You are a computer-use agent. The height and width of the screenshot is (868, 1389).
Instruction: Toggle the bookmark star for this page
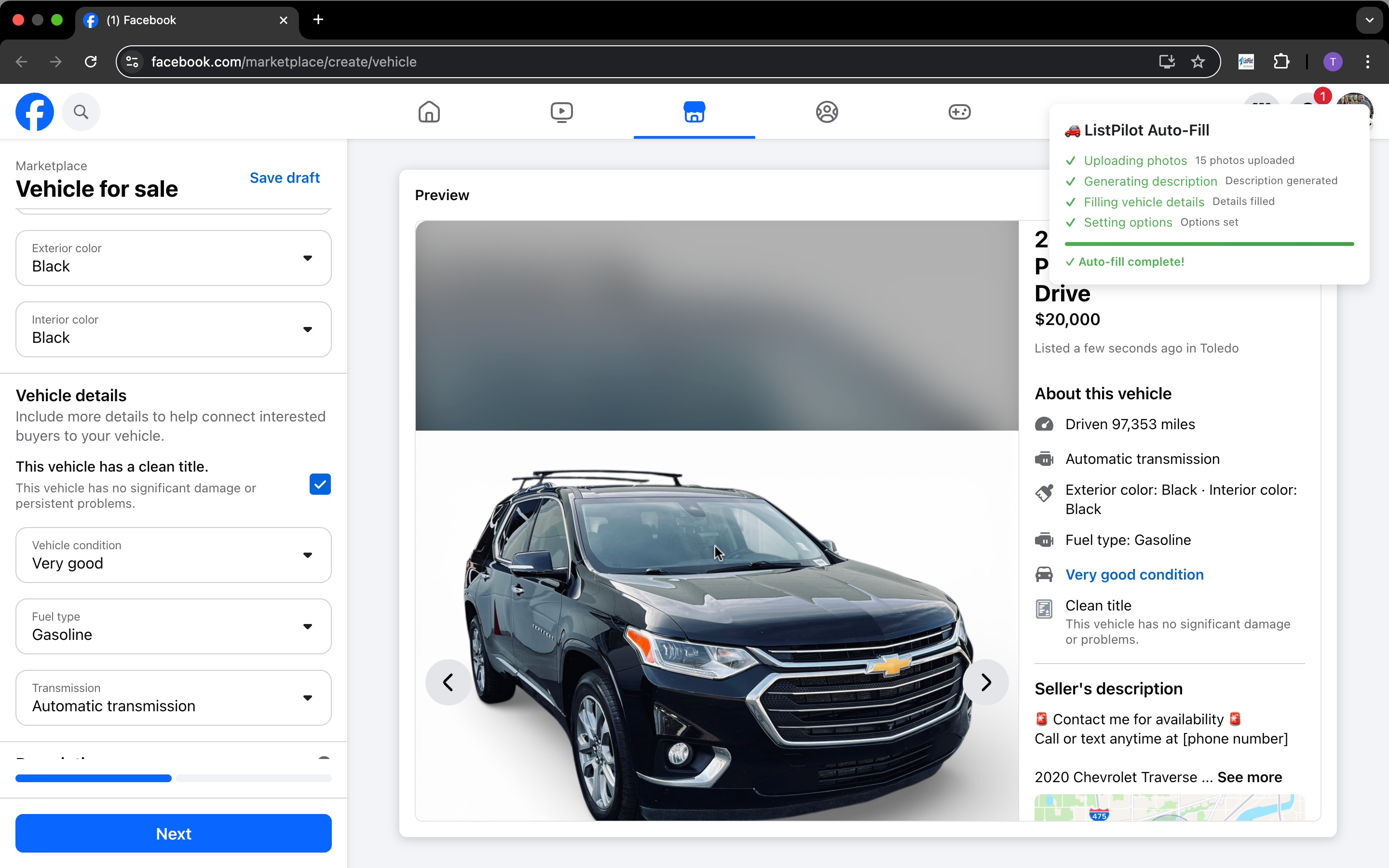1198,61
